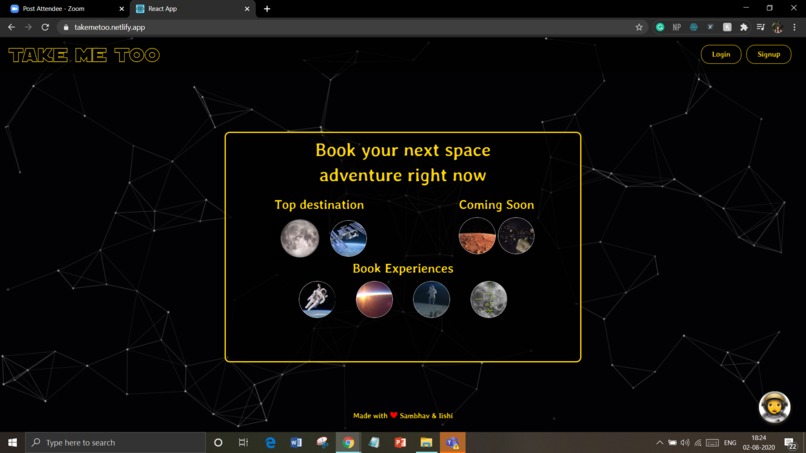Image resolution: width=806 pixels, height=453 pixels.
Task: Open the clock and date flyout
Action: (x=759, y=442)
